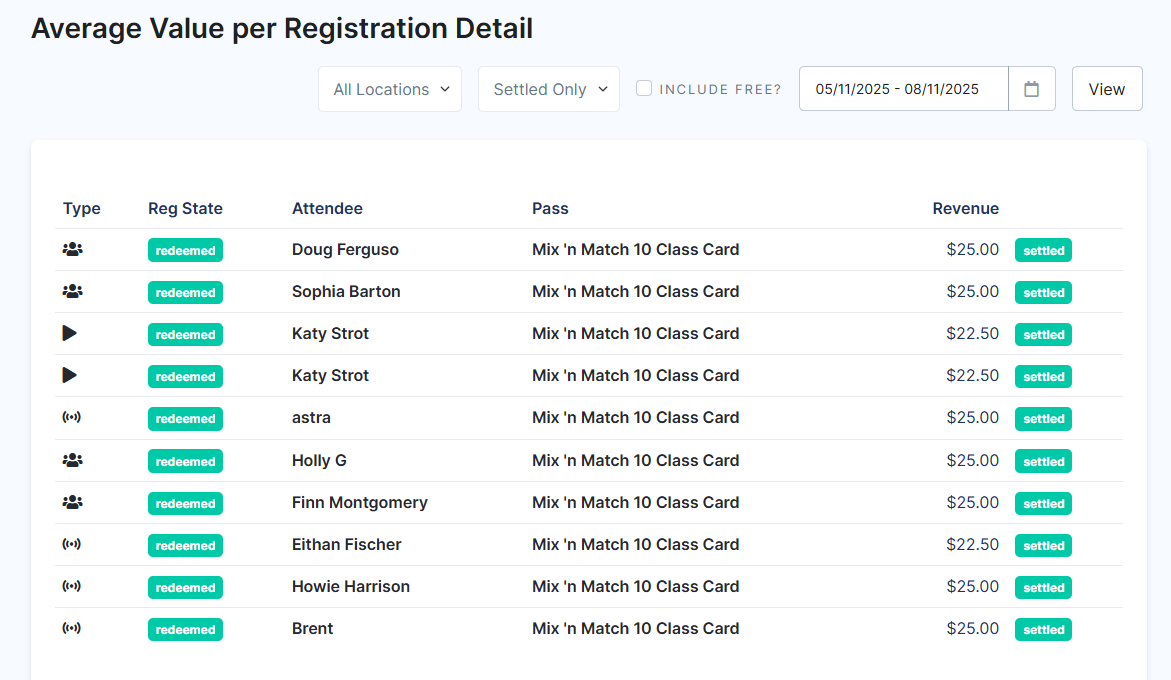Click the Revenue column header
Viewport: 1171px width, 680px height.
[965, 208]
